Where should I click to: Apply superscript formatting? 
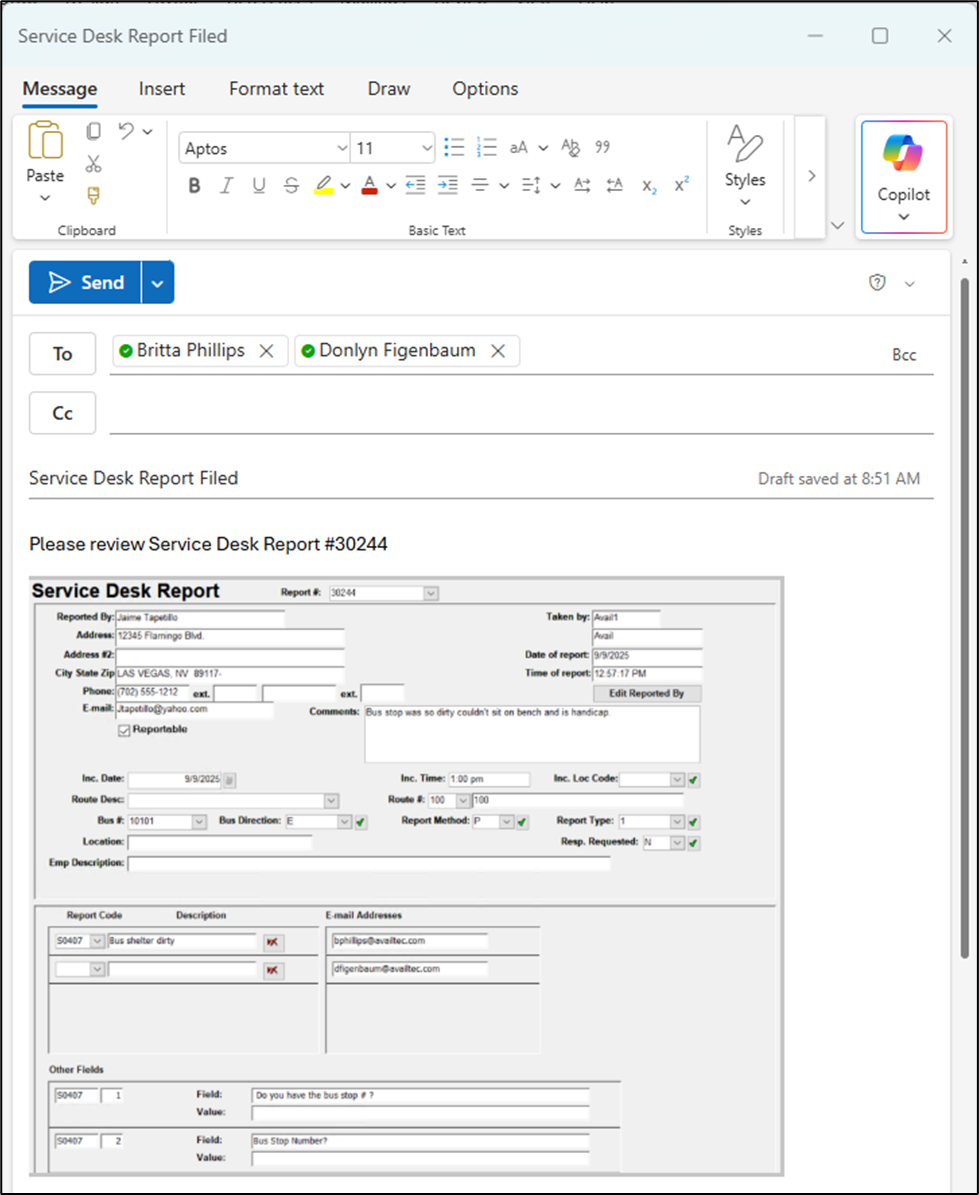682,185
